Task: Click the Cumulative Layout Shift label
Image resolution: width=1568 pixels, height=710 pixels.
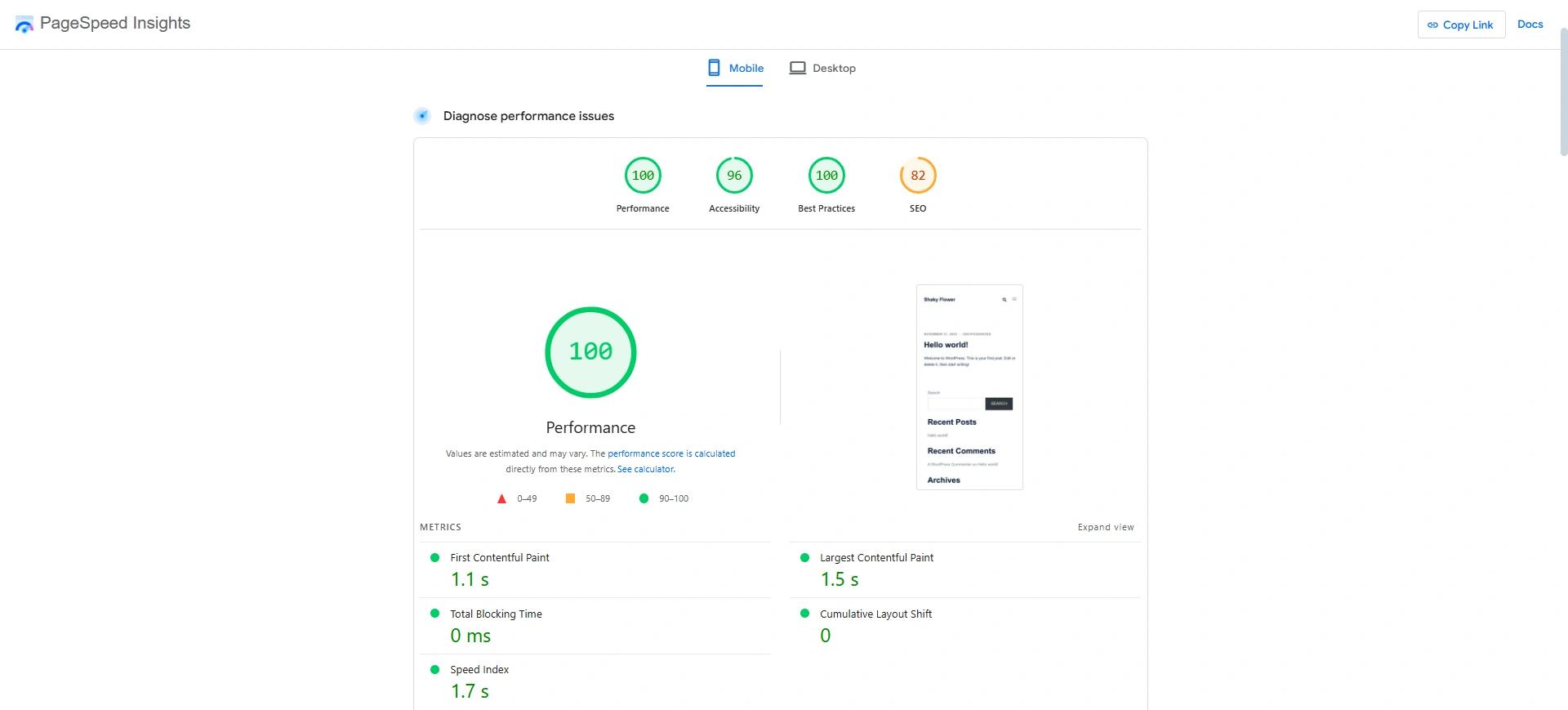Action: point(875,614)
